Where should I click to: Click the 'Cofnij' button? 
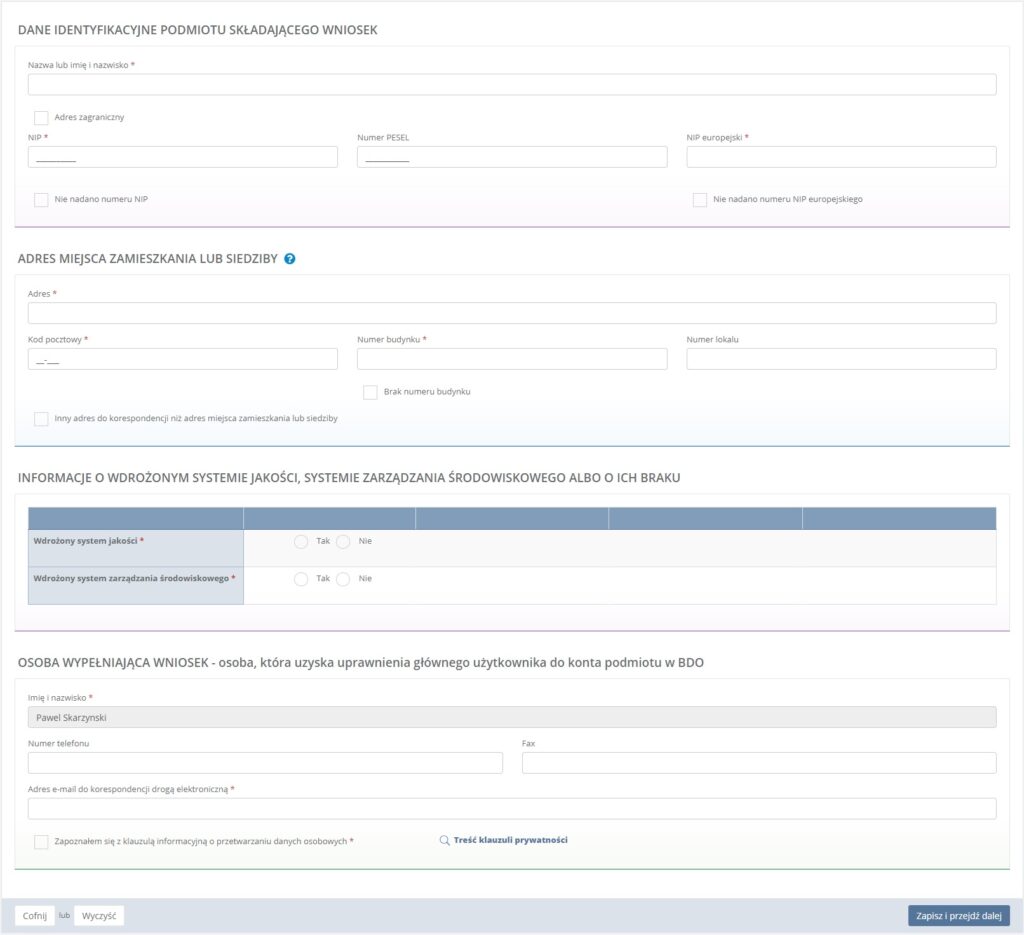(x=35, y=916)
